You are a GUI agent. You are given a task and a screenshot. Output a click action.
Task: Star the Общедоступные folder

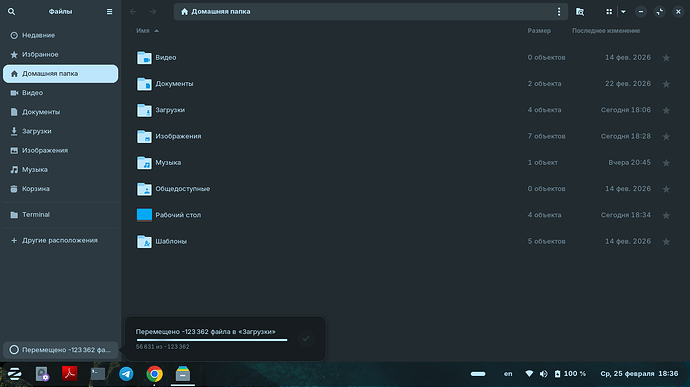click(x=666, y=189)
